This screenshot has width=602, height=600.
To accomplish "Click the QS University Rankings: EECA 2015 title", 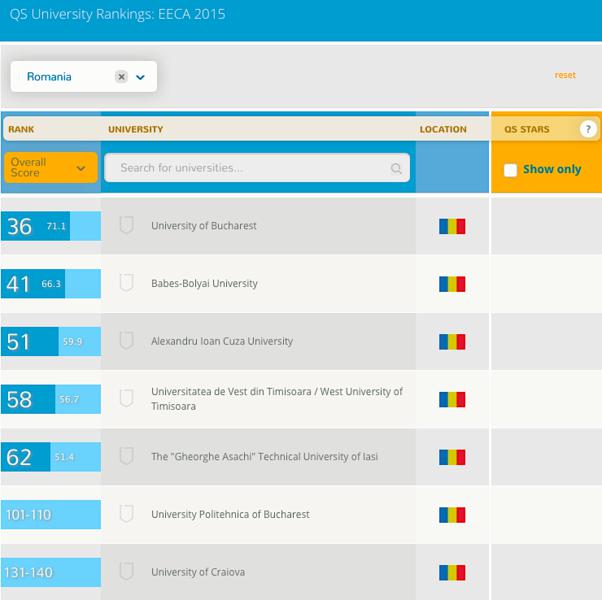I will pos(117,14).
